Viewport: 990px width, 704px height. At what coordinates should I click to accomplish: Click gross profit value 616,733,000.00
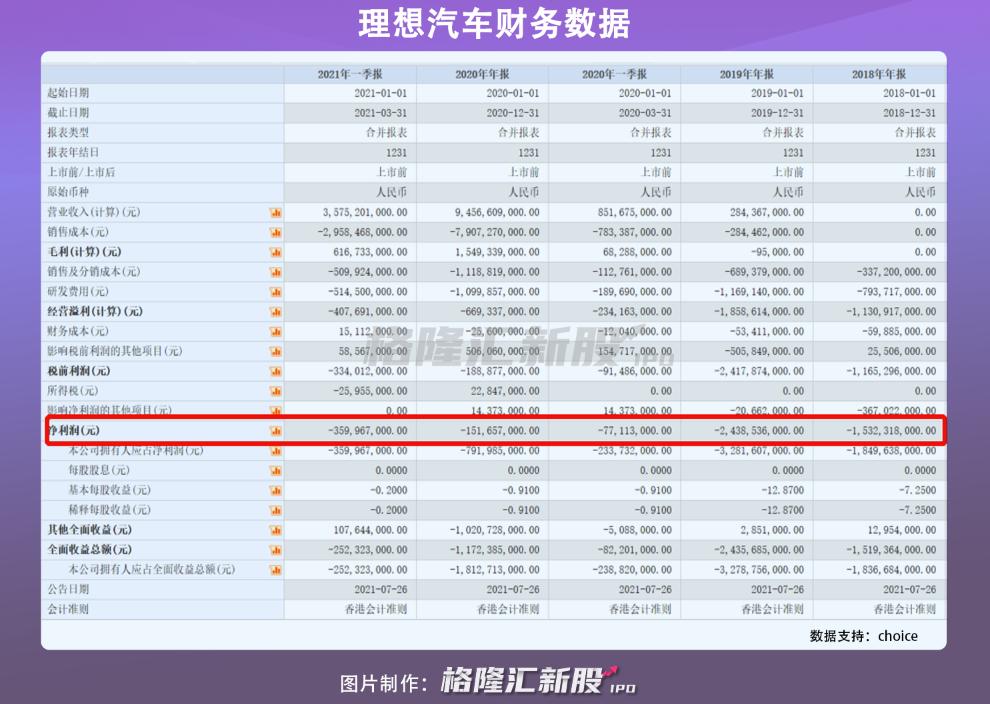click(x=370, y=253)
